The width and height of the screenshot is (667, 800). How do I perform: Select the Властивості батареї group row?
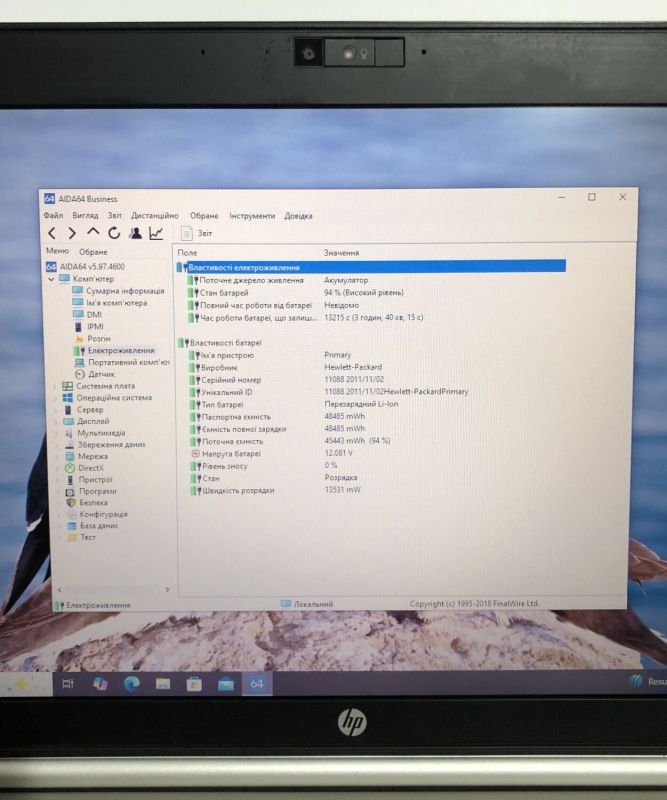point(220,343)
